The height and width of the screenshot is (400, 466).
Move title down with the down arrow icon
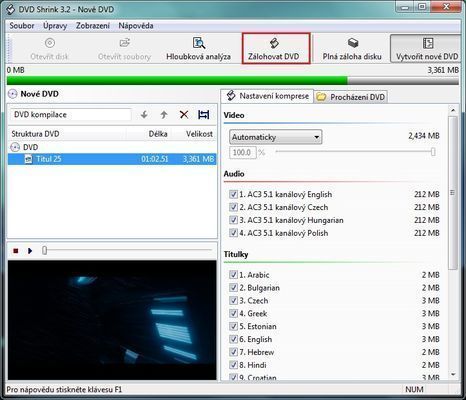(144, 115)
